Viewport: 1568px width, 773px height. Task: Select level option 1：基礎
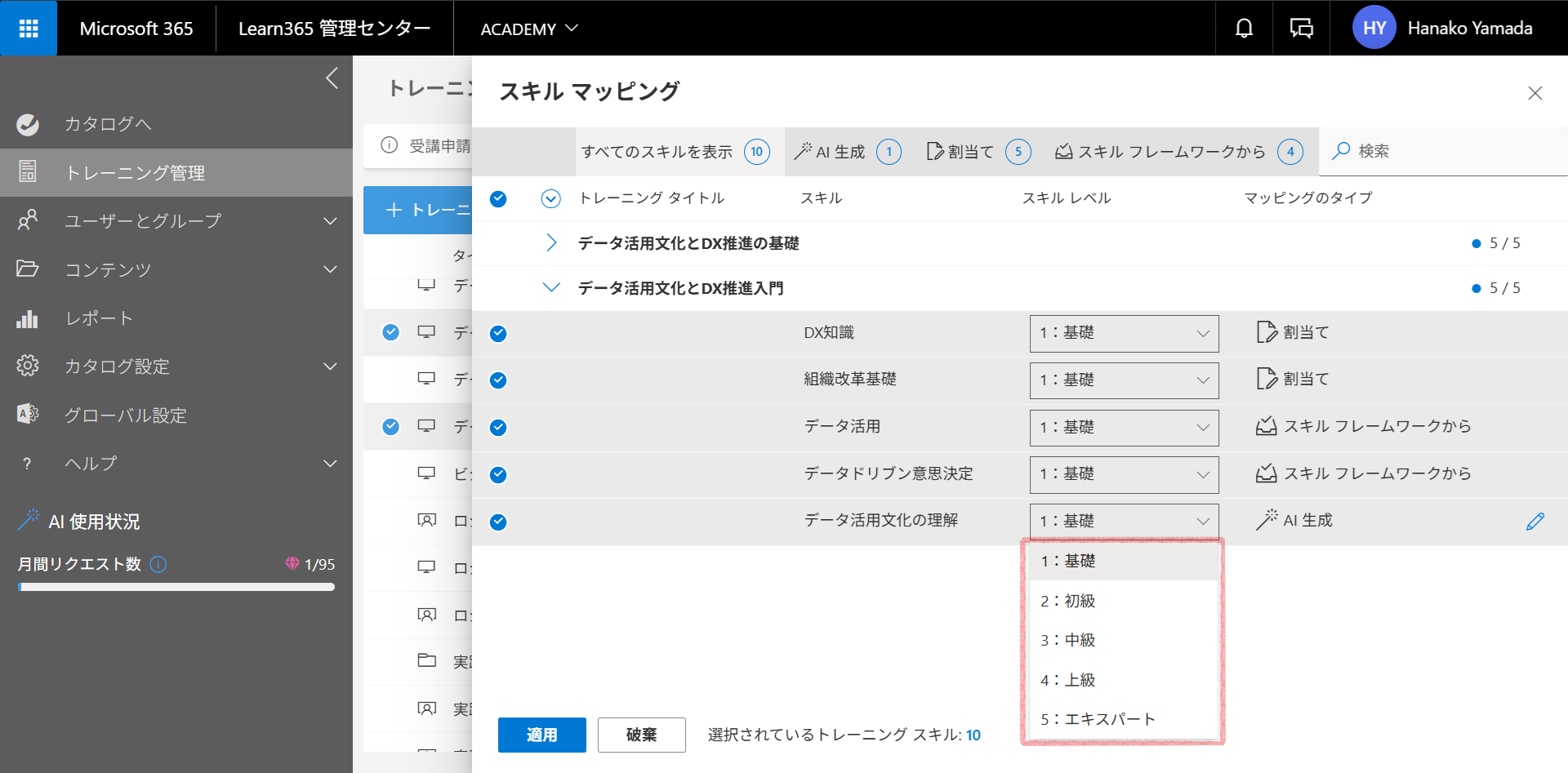(x=1125, y=561)
